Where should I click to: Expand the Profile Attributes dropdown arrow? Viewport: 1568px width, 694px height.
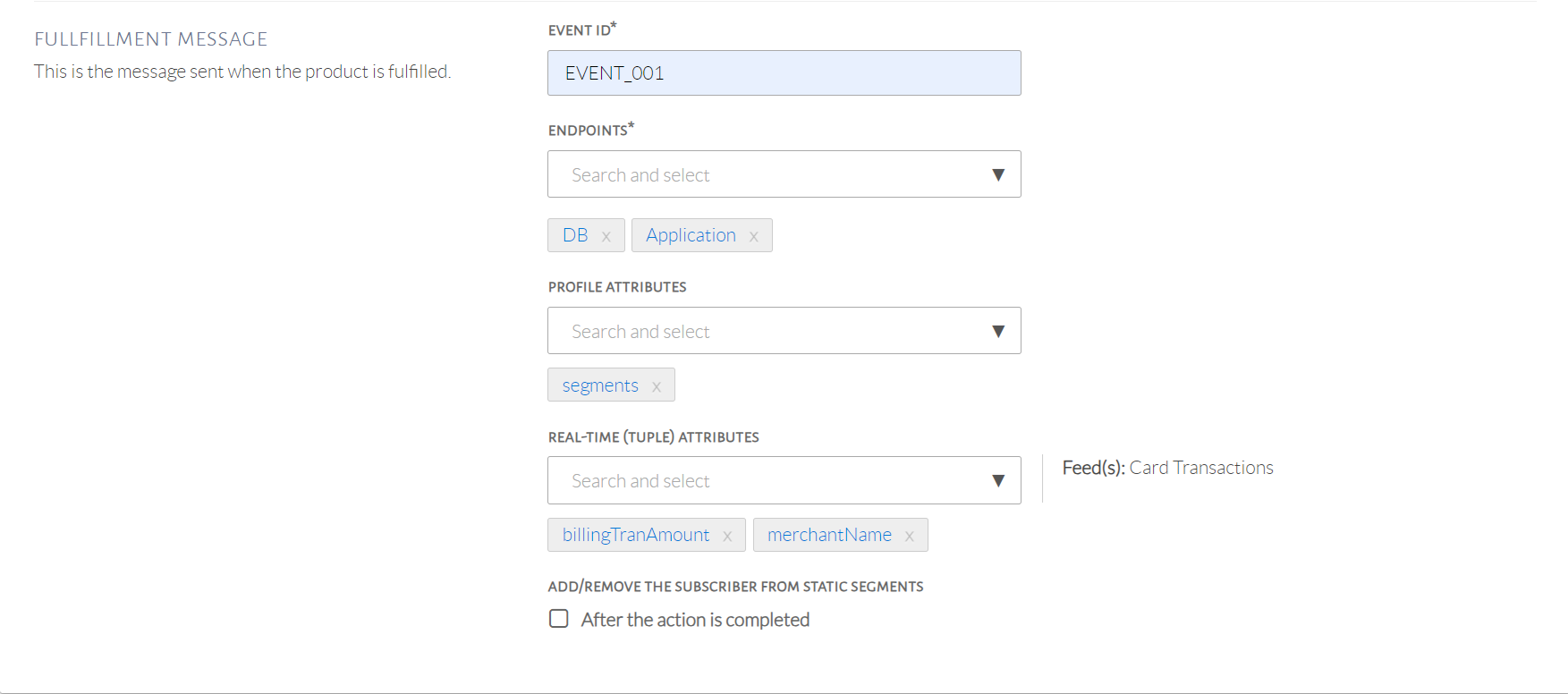pyautogui.click(x=998, y=331)
